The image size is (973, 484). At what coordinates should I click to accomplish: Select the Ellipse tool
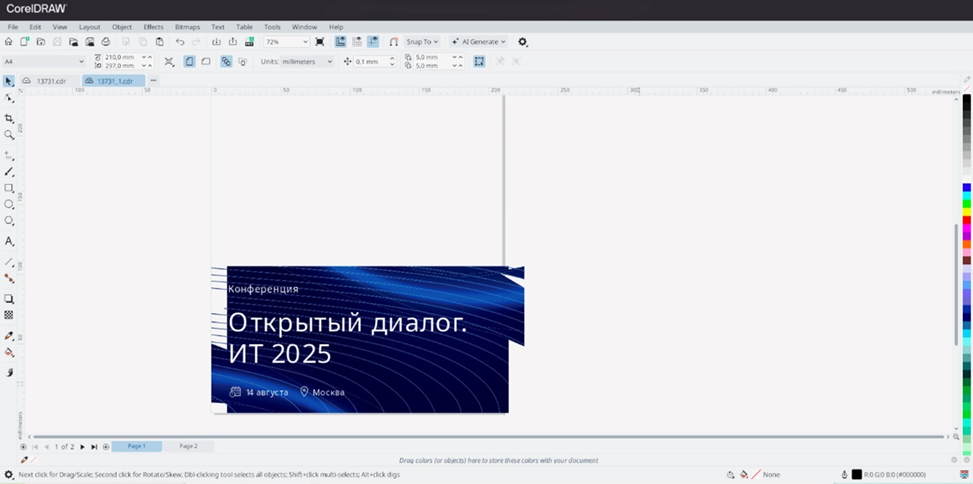[9, 204]
